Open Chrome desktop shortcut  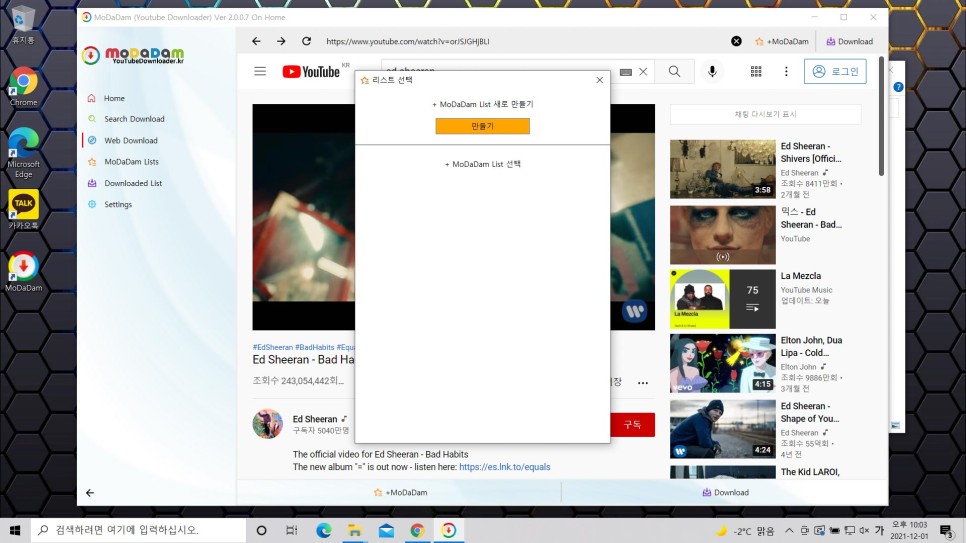tap(23, 86)
